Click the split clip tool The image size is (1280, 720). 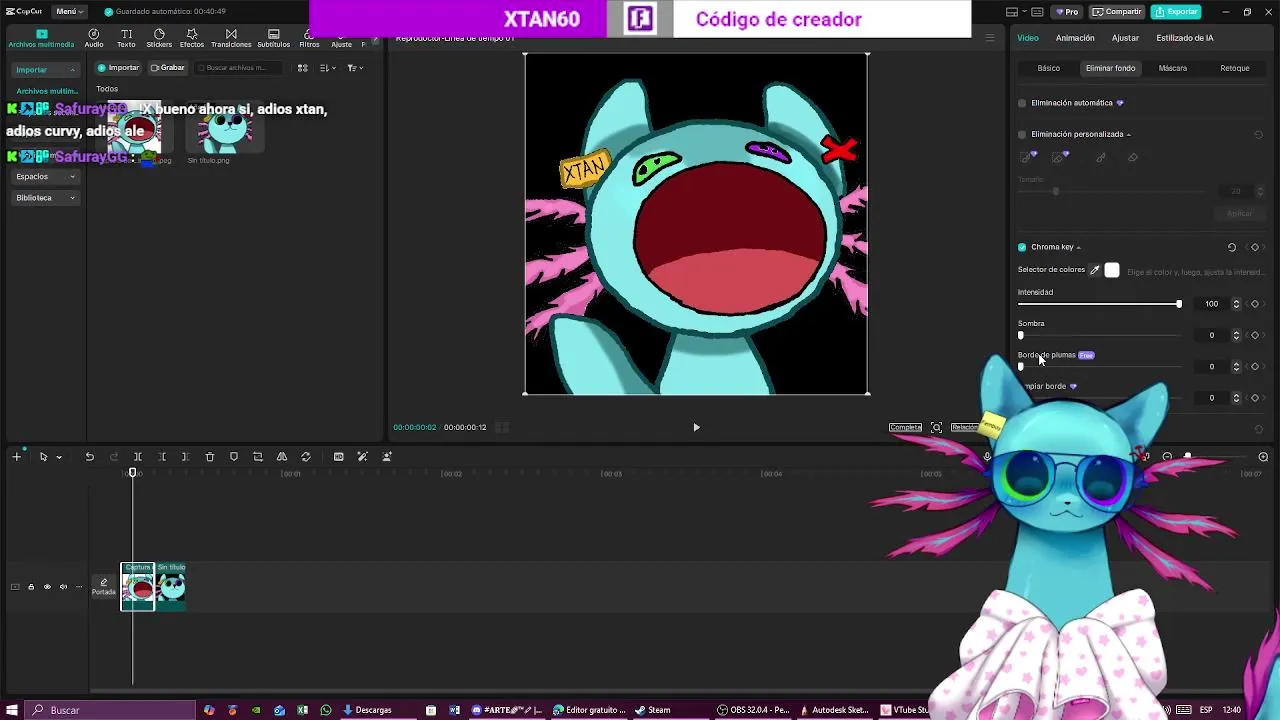[138, 457]
